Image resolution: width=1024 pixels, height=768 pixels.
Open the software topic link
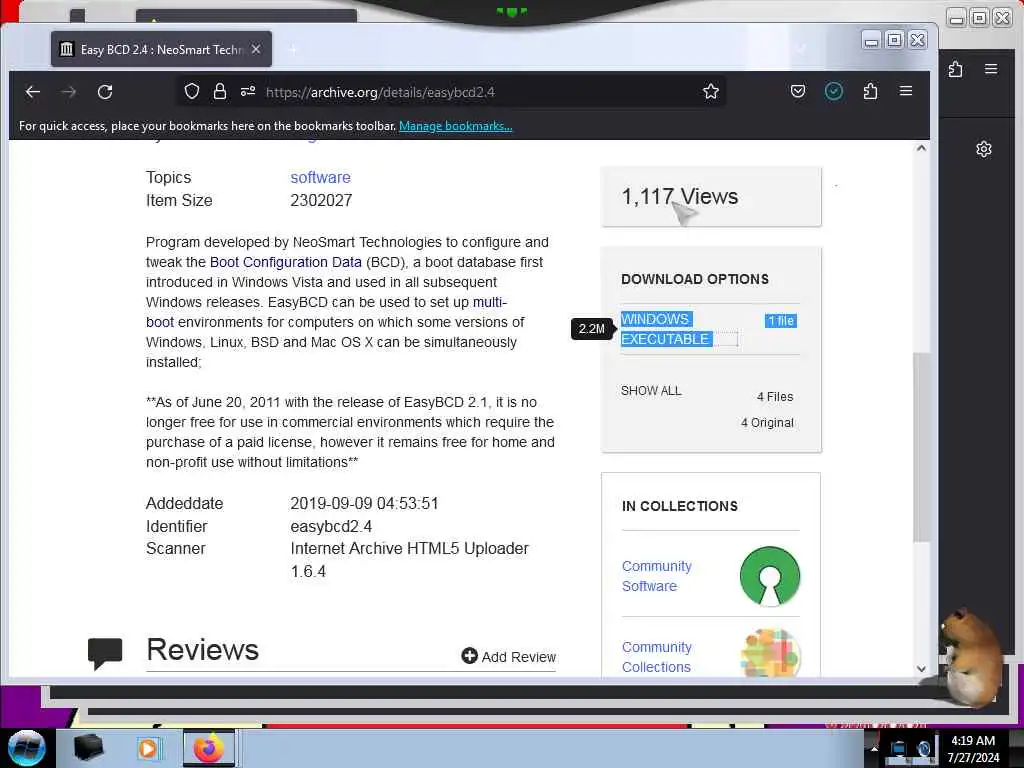coord(320,178)
